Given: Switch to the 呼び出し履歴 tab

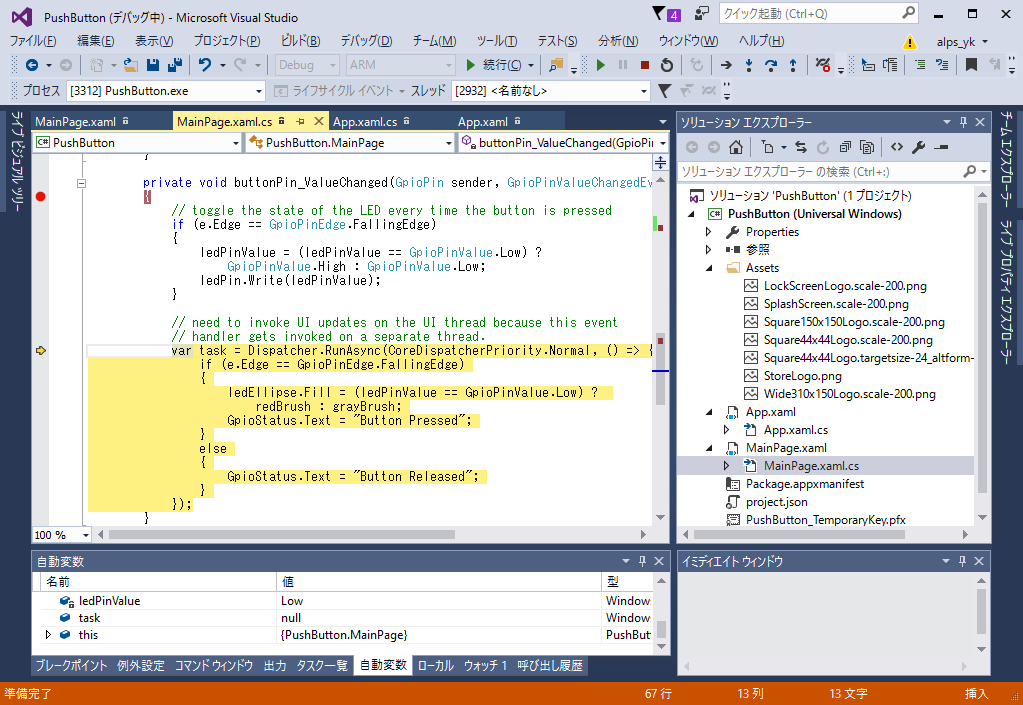Looking at the screenshot, I should pos(549,665).
